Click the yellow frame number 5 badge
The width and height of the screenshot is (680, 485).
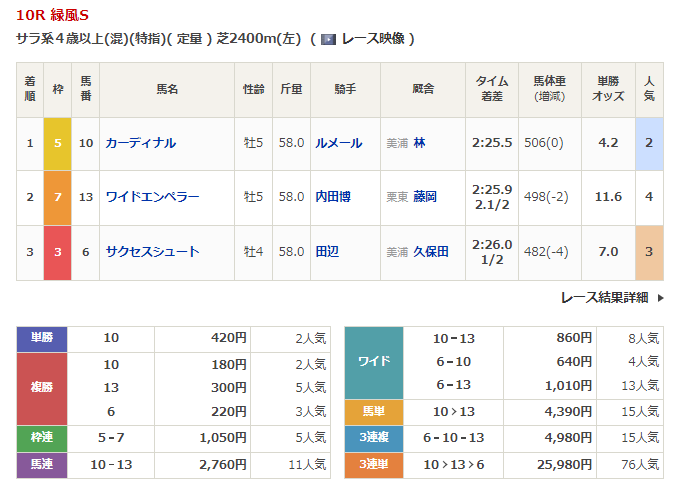pos(57,143)
